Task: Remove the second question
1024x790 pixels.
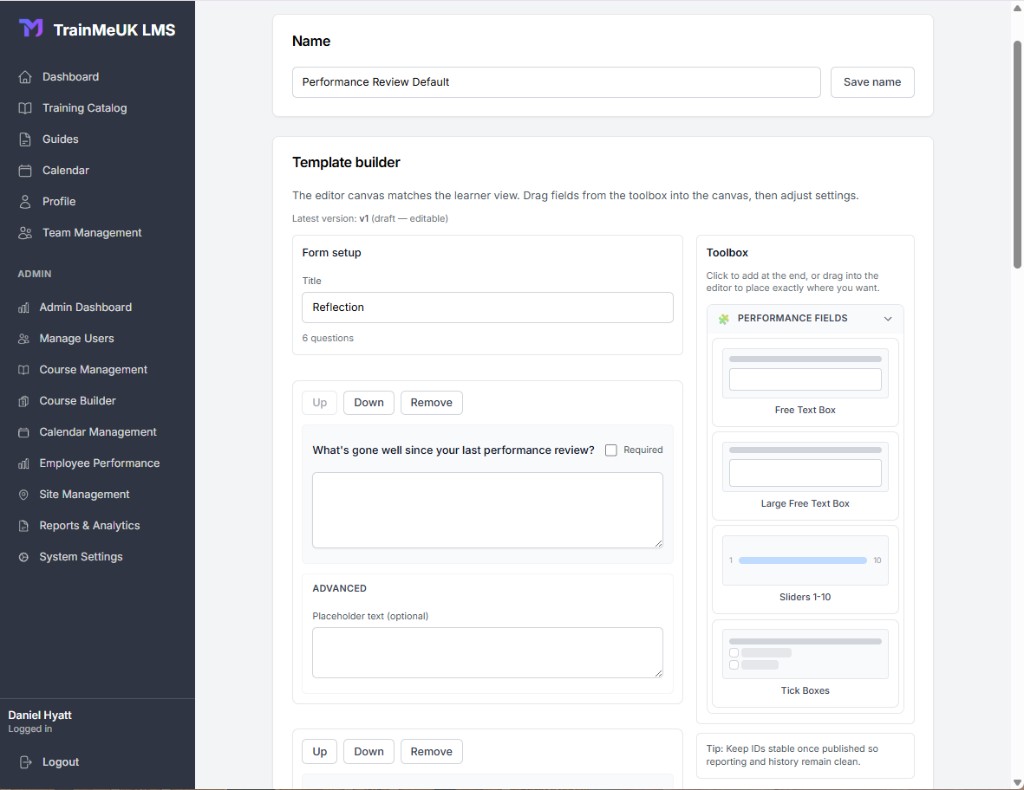Action: pyautogui.click(x=431, y=751)
